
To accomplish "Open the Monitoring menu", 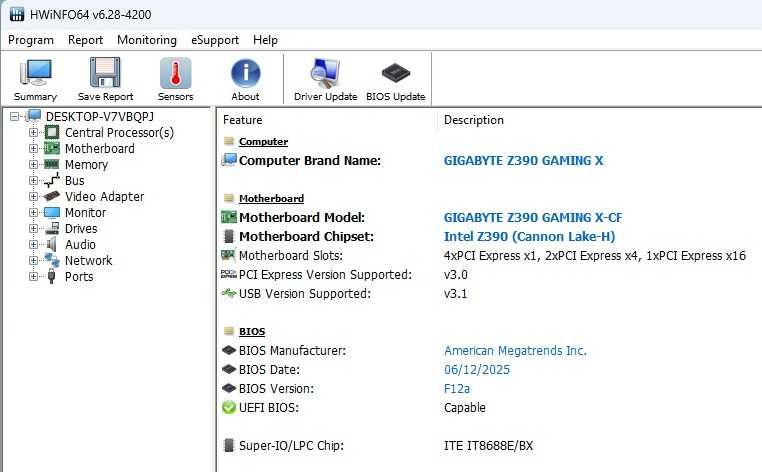I will point(147,40).
